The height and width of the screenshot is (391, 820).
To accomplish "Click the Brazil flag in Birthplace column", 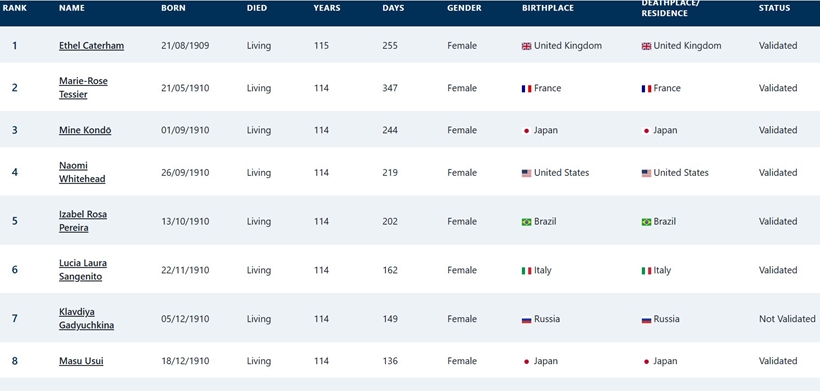I will (526, 222).
